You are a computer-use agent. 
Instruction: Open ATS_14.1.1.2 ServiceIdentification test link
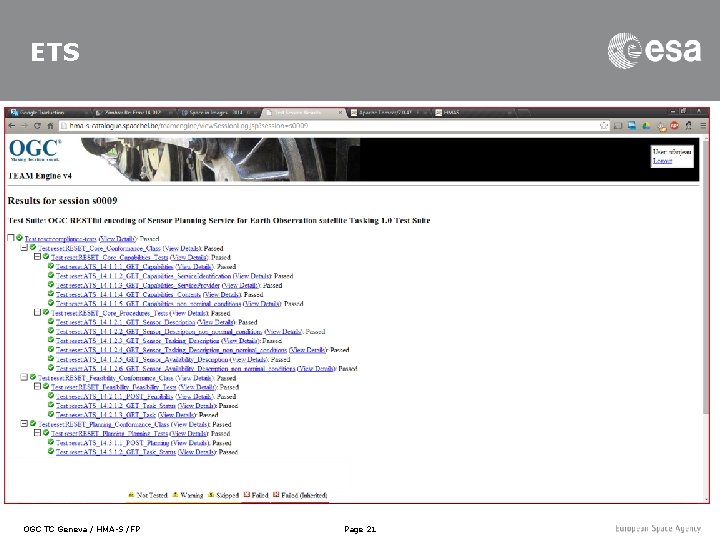click(x=143, y=276)
